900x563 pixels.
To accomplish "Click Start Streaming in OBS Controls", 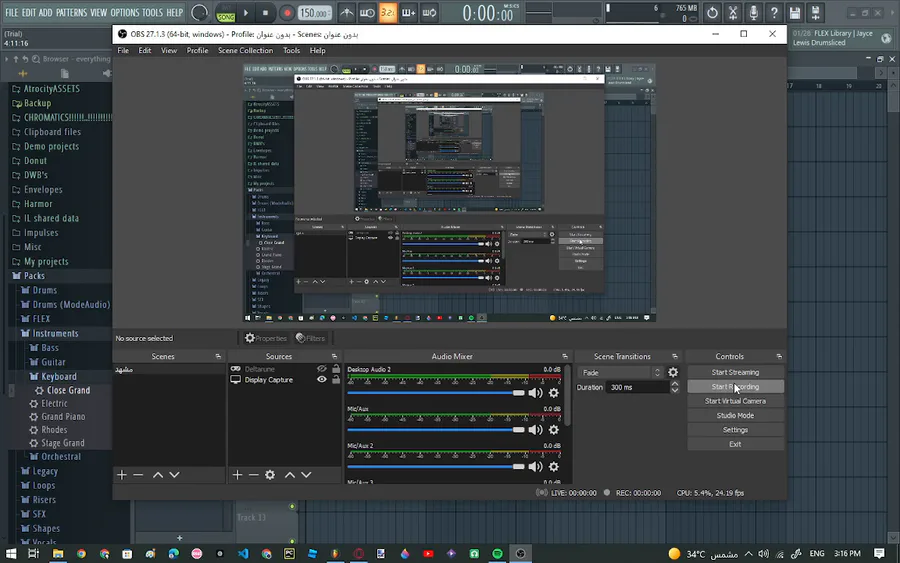I will coord(735,372).
